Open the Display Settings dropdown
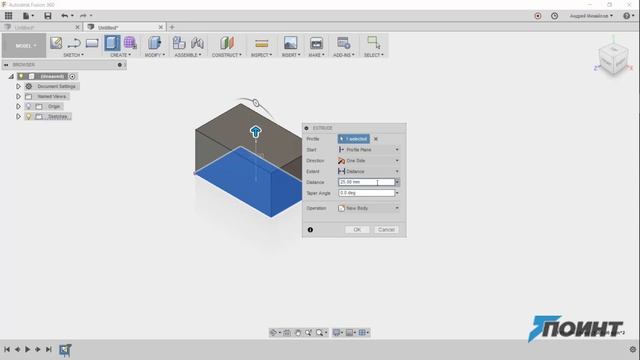The width and height of the screenshot is (640, 360). click(x=338, y=333)
